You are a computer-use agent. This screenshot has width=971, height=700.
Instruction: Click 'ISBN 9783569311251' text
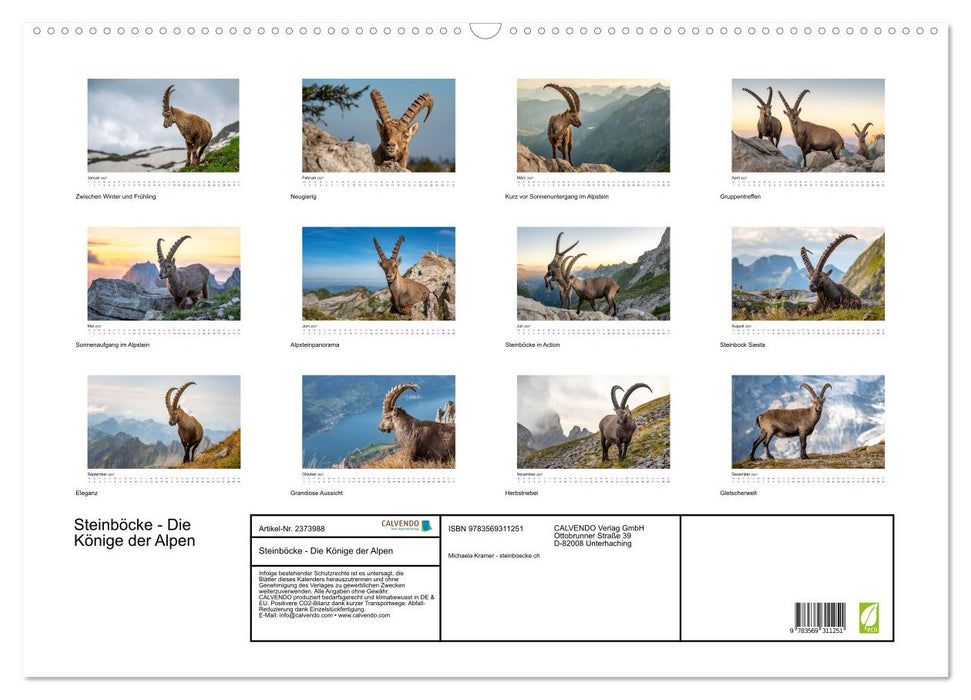486,528
